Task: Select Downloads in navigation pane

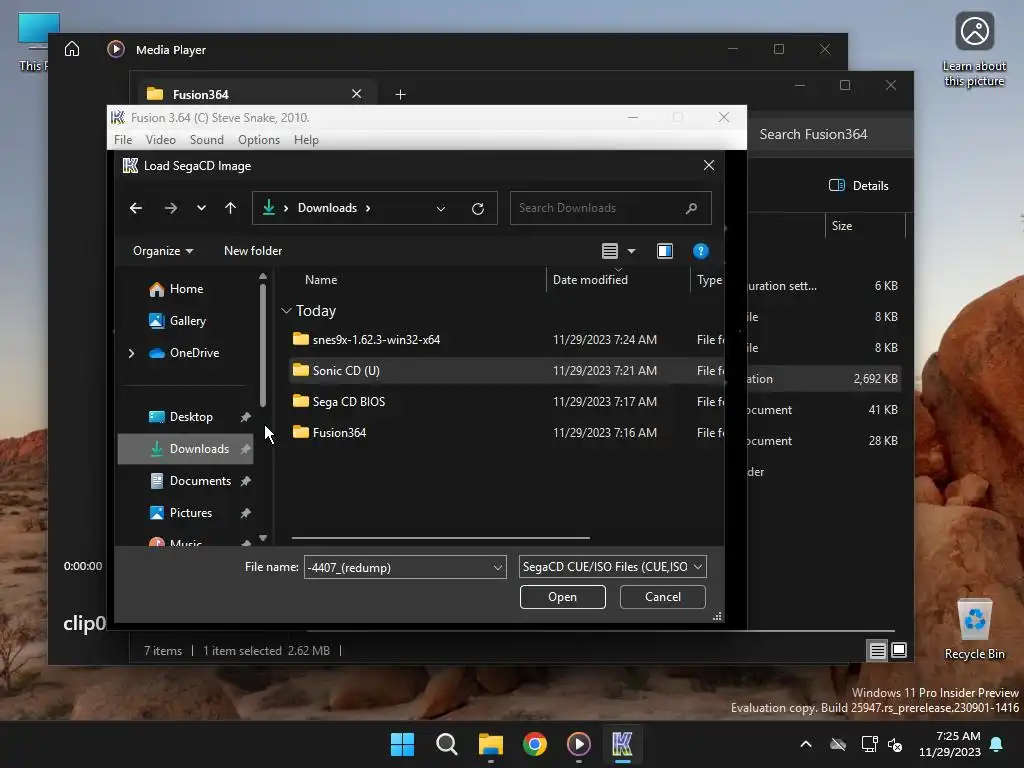Action: pos(185,449)
